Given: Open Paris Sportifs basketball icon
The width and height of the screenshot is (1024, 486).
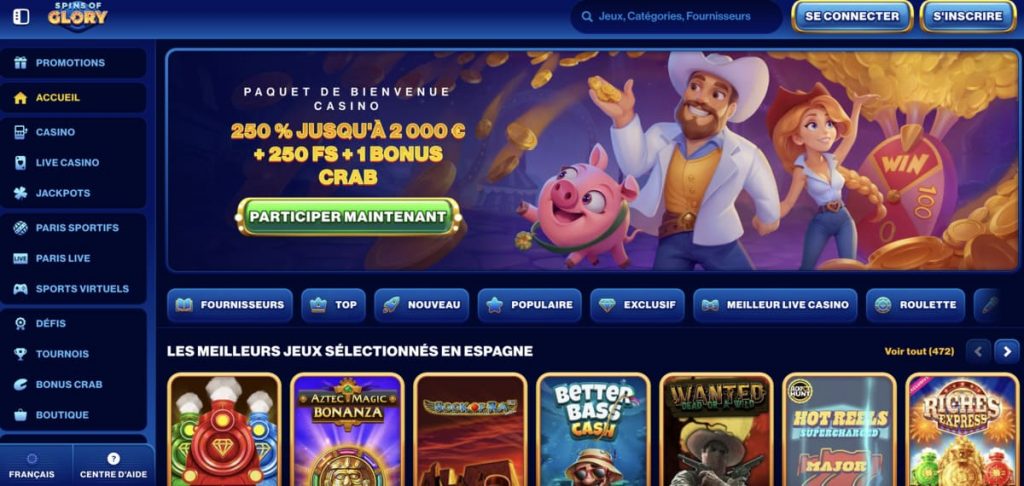Looking at the screenshot, I should tap(20, 227).
